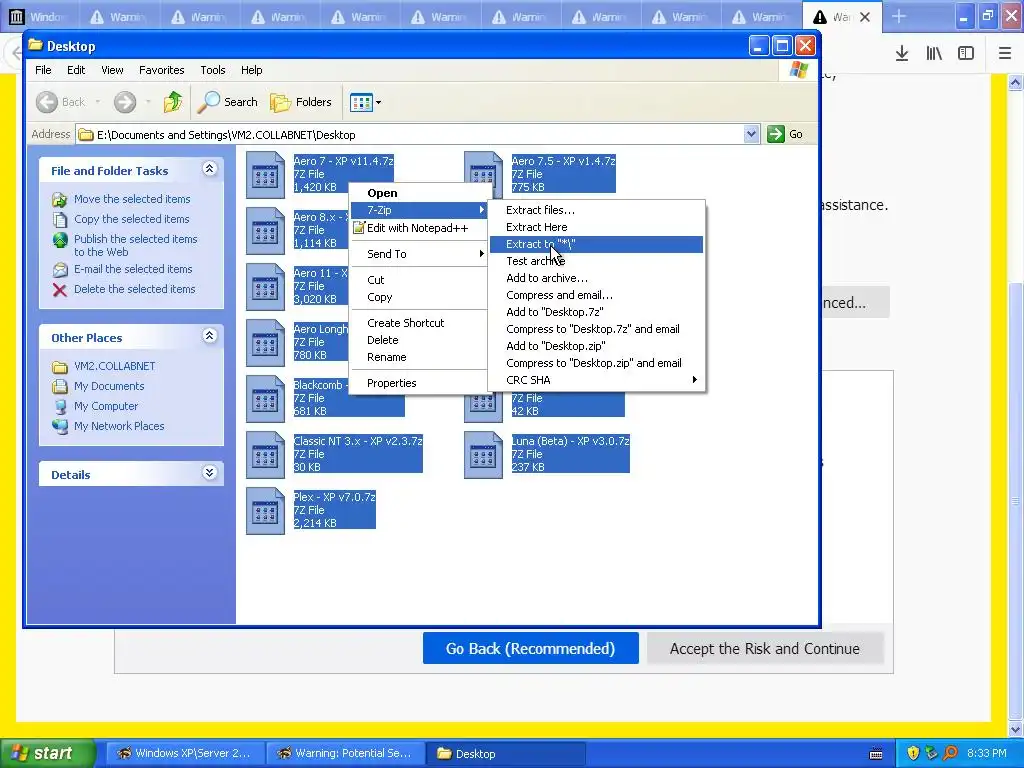Open the Views dropdown in toolbar
The image size is (1024, 768).
(365, 102)
